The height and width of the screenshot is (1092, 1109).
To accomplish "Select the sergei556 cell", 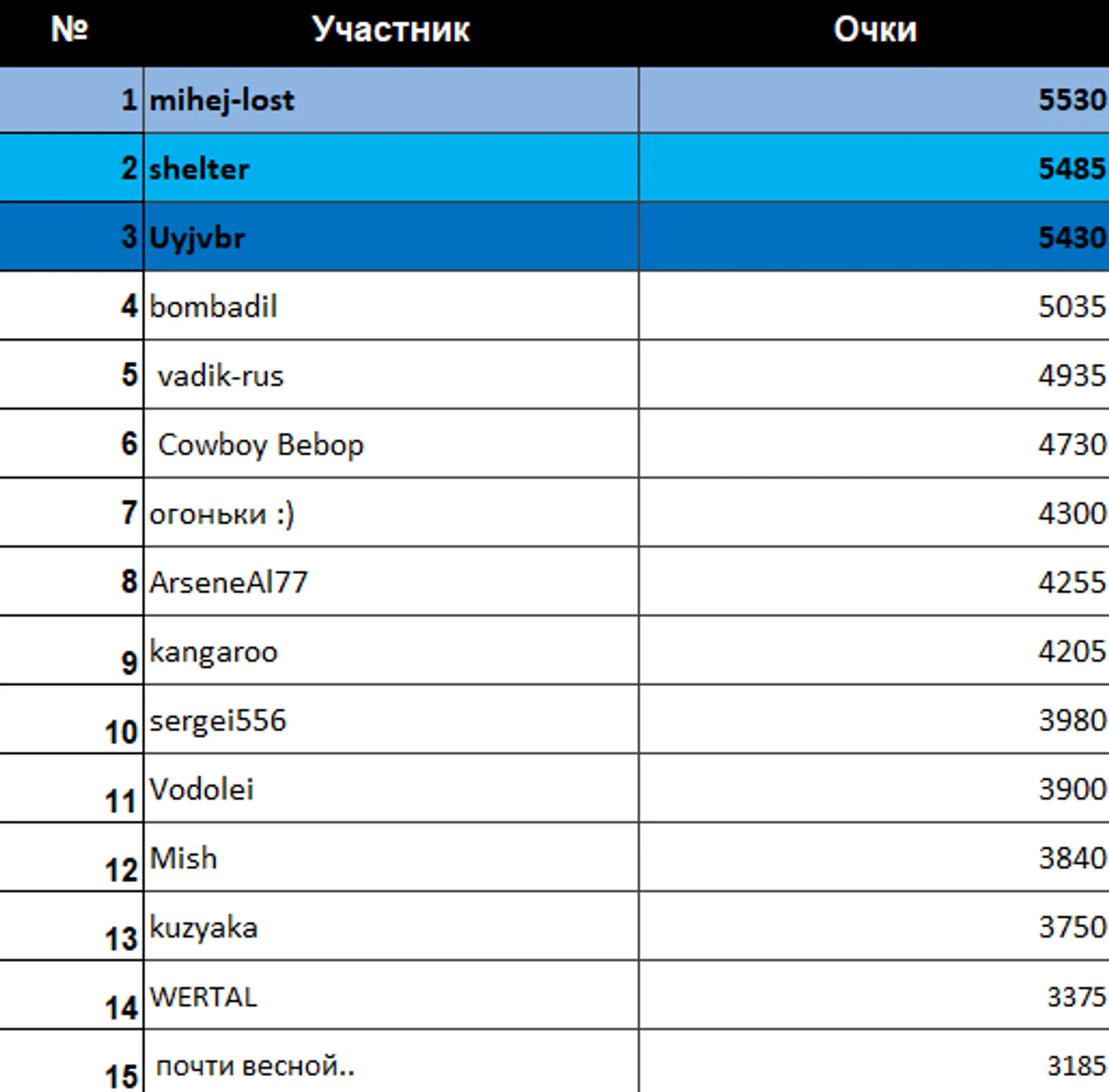I will (x=218, y=720).
